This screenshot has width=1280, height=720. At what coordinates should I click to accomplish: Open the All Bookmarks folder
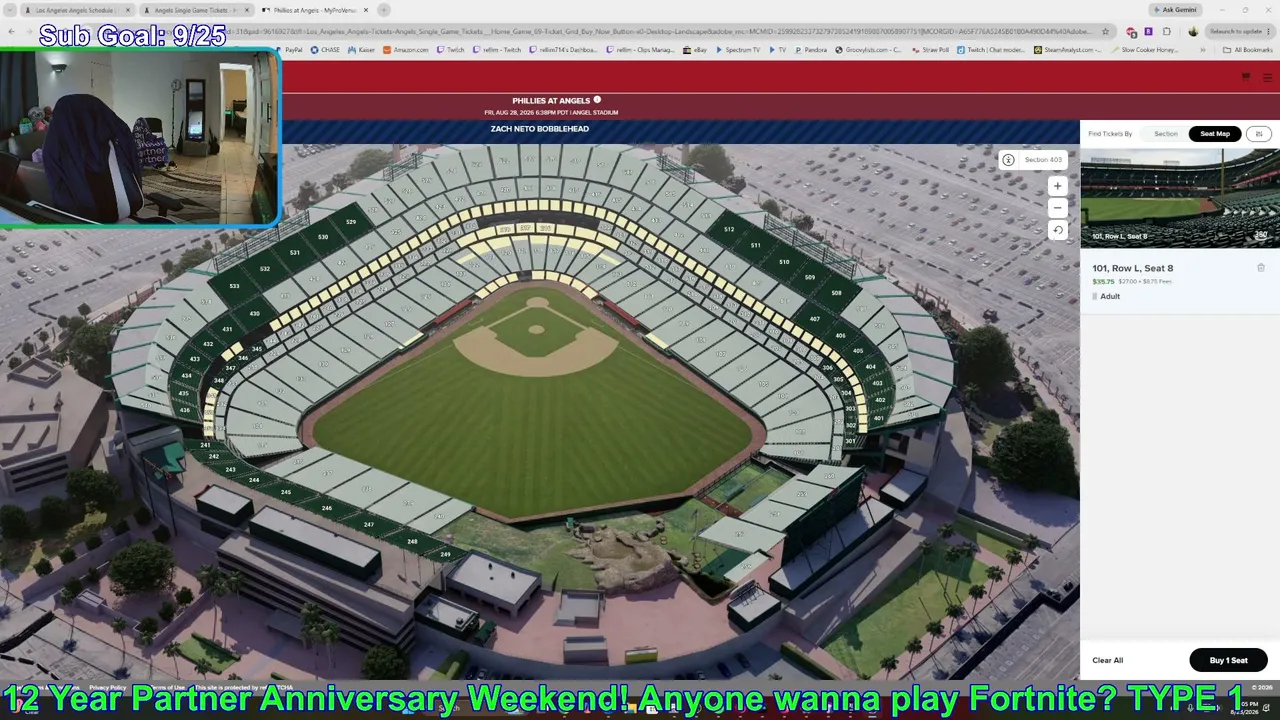[1248, 50]
